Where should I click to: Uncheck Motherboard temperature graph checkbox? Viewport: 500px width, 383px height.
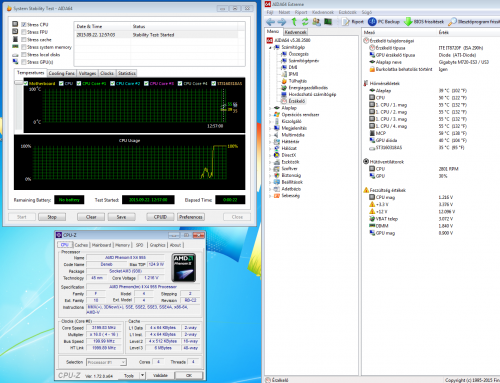(x=26, y=83)
